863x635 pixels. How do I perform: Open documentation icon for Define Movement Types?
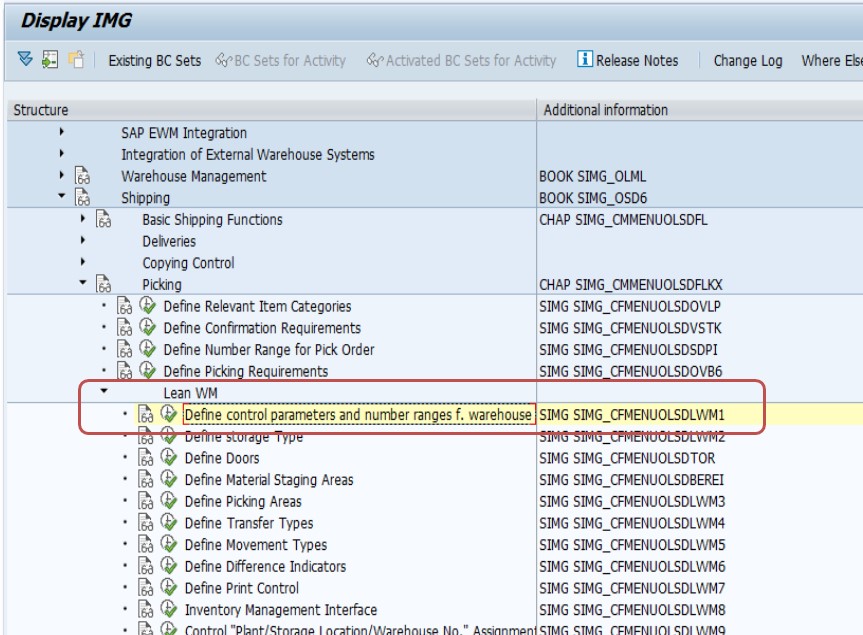coord(145,544)
